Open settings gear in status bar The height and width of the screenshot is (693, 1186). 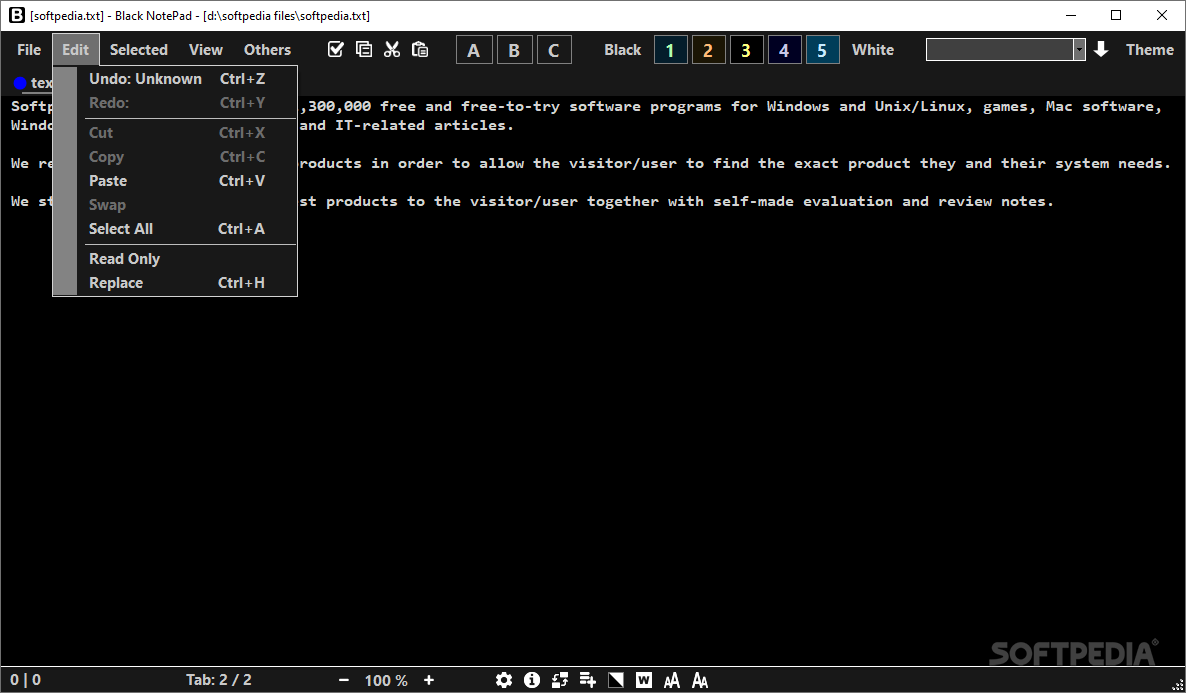click(504, 680)
